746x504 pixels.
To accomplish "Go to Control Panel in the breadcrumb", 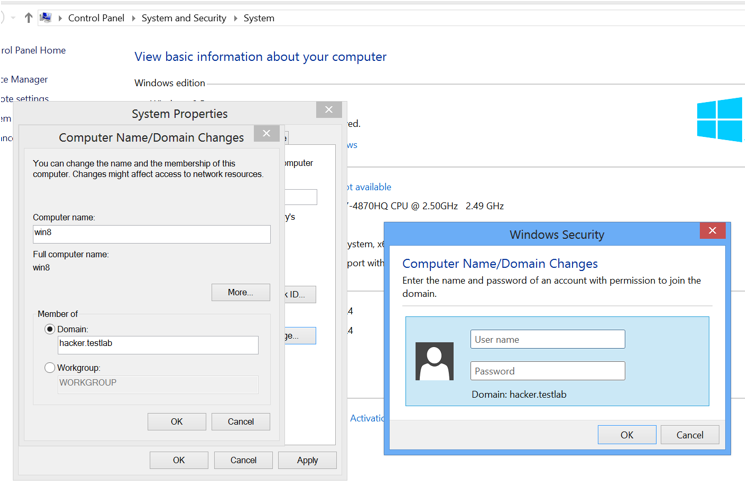I will tap(96, 18).
